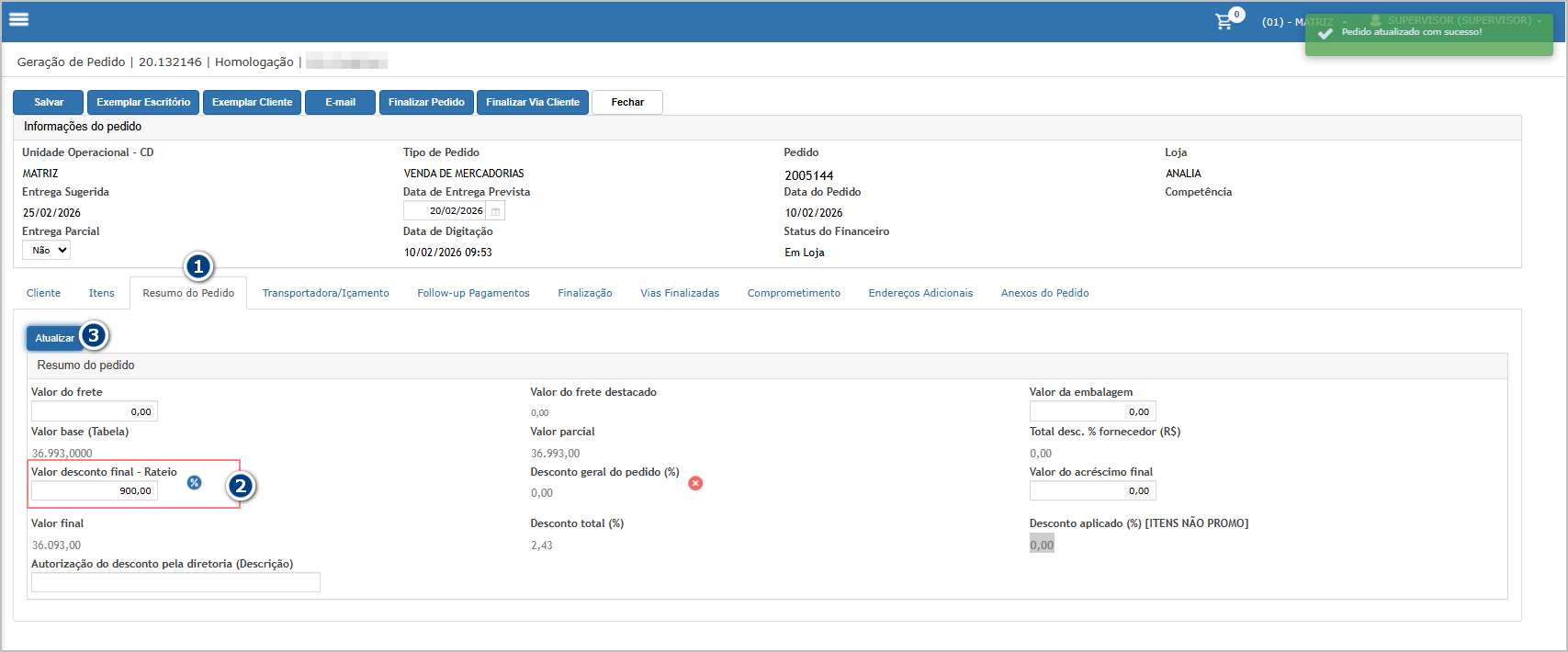Click the Valor do frete field

[94, 411]
